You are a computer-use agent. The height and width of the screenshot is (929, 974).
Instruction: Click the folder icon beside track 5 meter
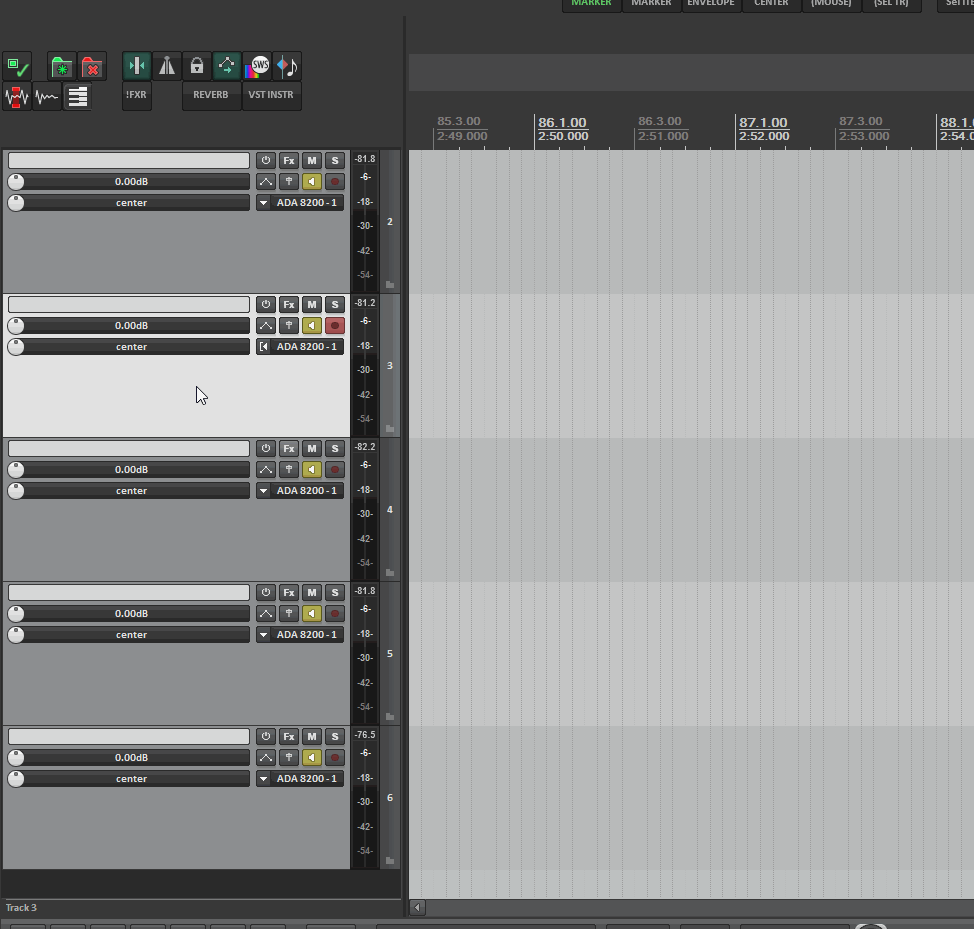pyautogui.click(x=390, y=717)
